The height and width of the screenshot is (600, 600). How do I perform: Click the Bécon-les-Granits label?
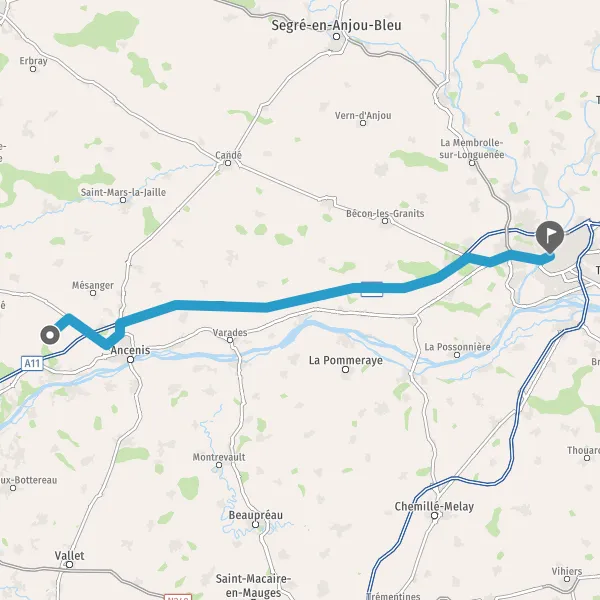385,213
